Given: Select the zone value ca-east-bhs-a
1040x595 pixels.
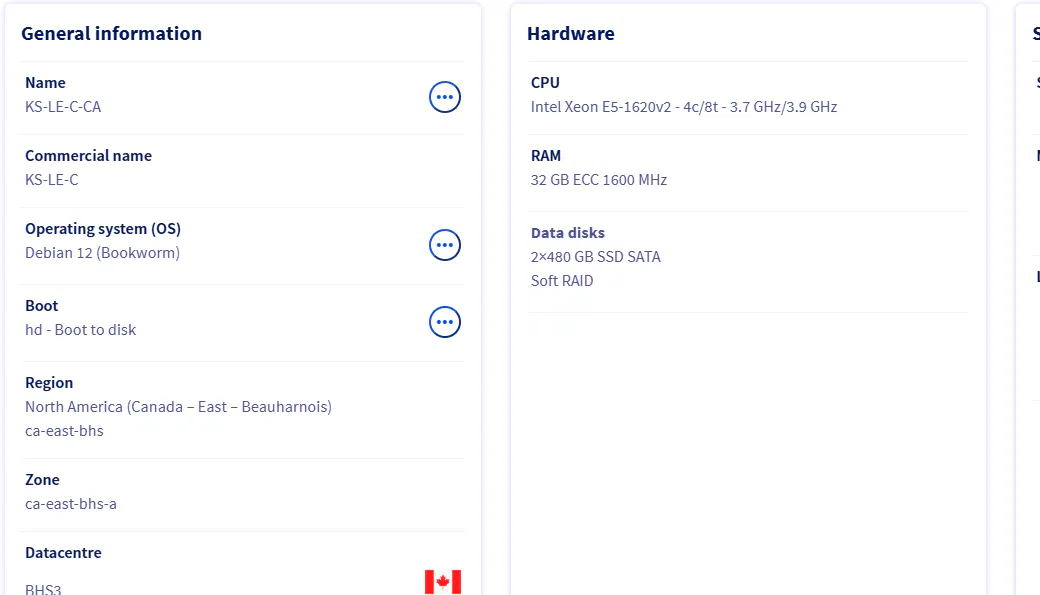Looking at the screenshot, I should tap(71, 504).
